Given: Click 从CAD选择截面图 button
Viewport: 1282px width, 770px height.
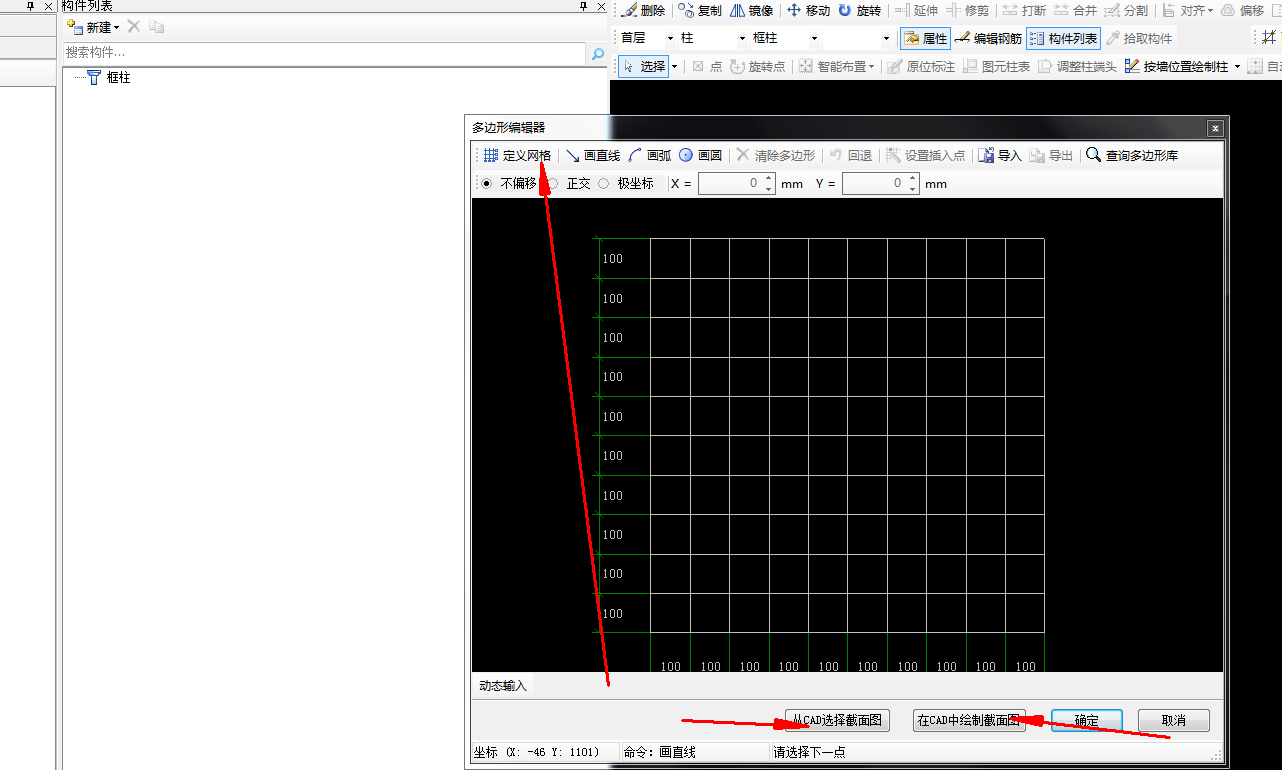Looking at the screenshot, I should (x=838, y=721).
